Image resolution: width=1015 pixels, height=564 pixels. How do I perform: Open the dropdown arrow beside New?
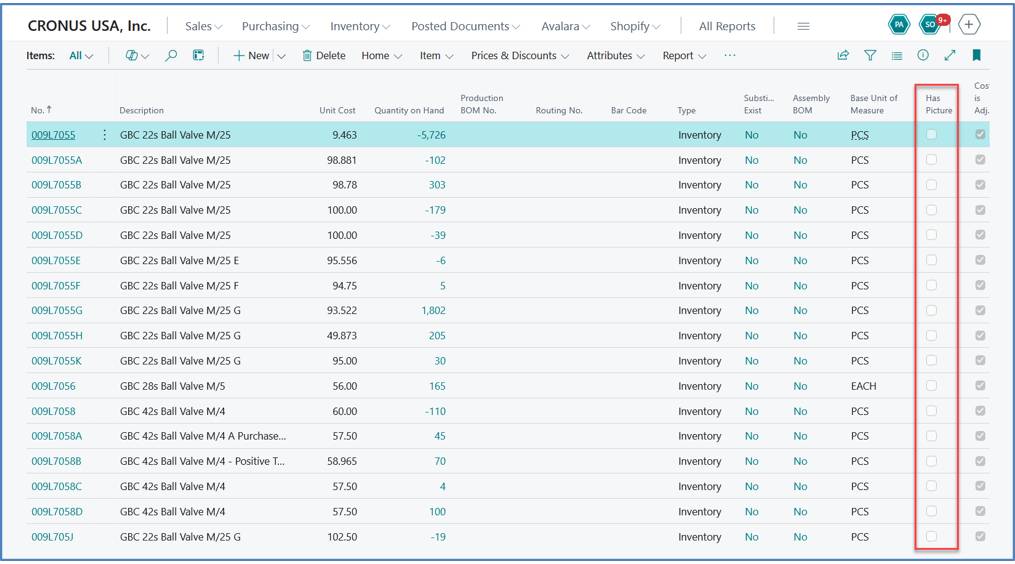click(x=281, y=56)
